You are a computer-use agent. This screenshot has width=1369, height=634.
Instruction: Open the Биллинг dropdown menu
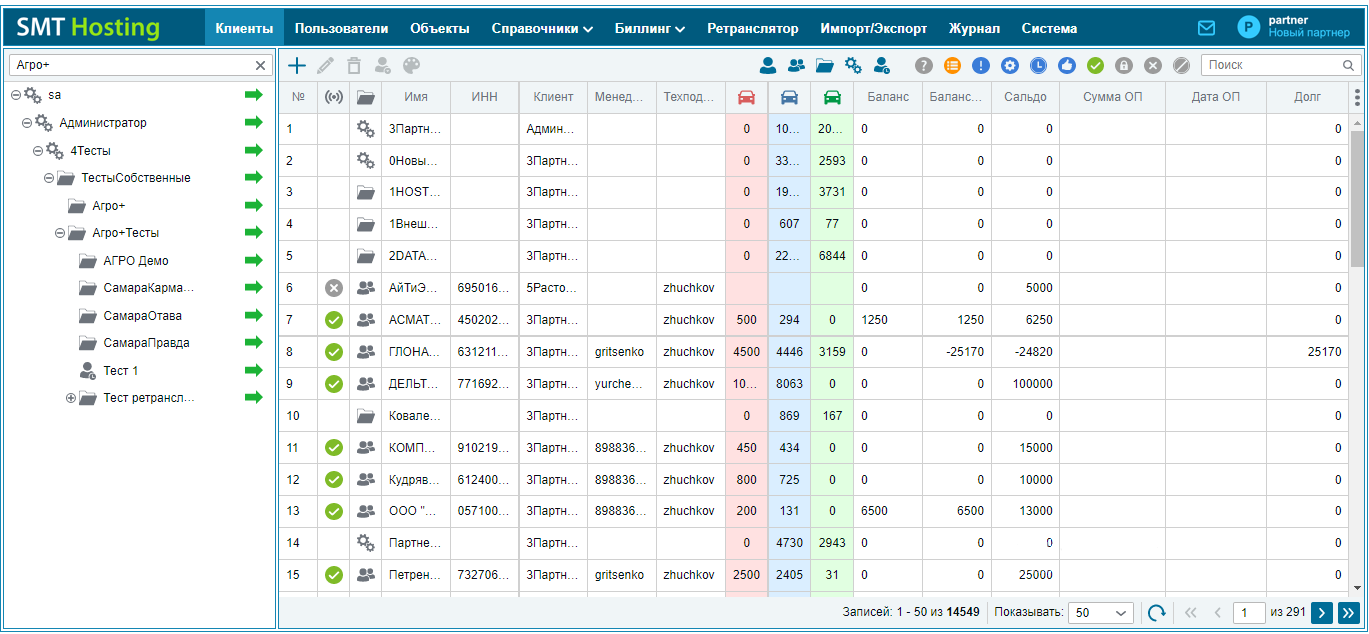pyautogui.click(x=650, y=29)
